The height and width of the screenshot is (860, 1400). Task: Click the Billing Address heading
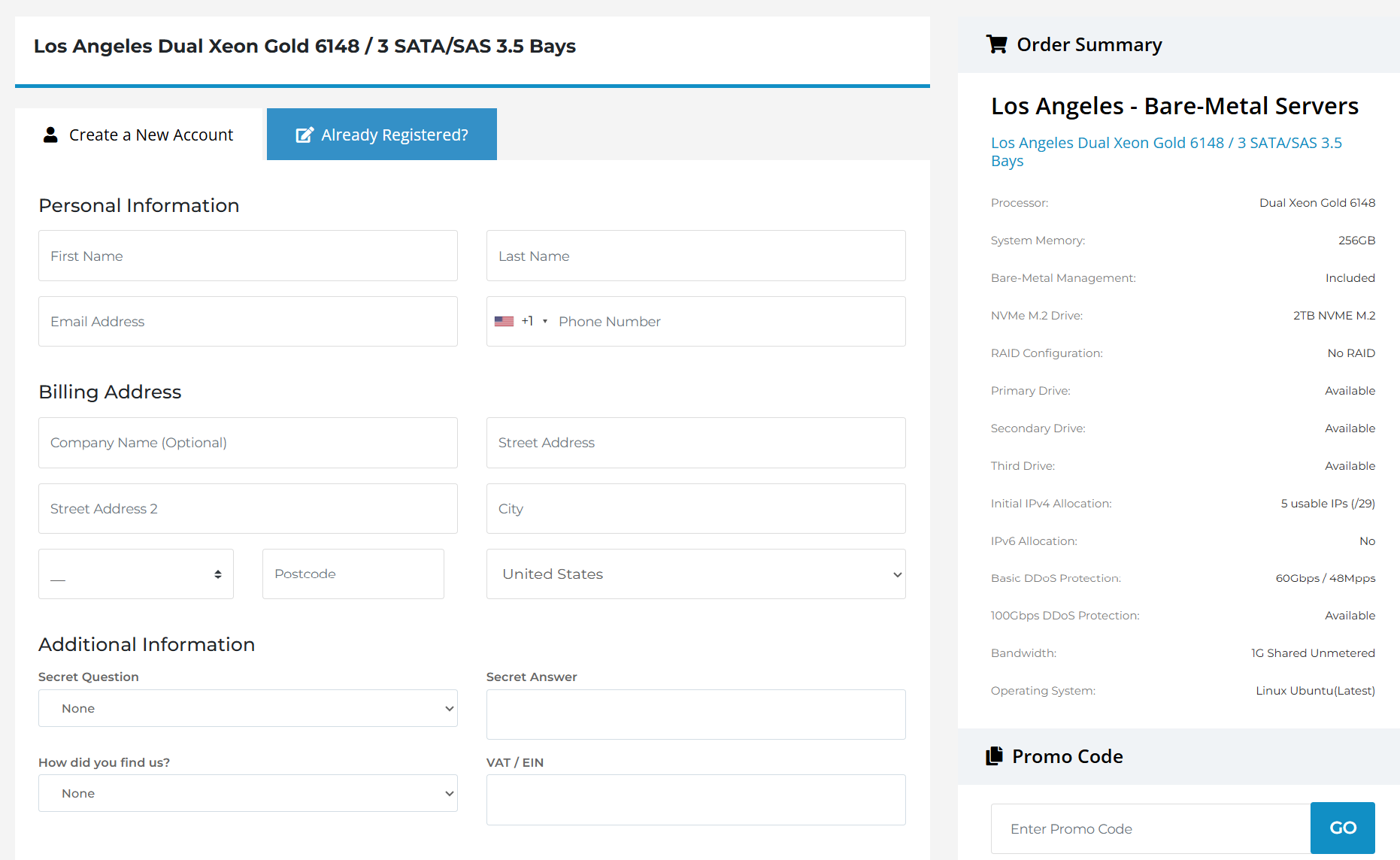(110, 392)
